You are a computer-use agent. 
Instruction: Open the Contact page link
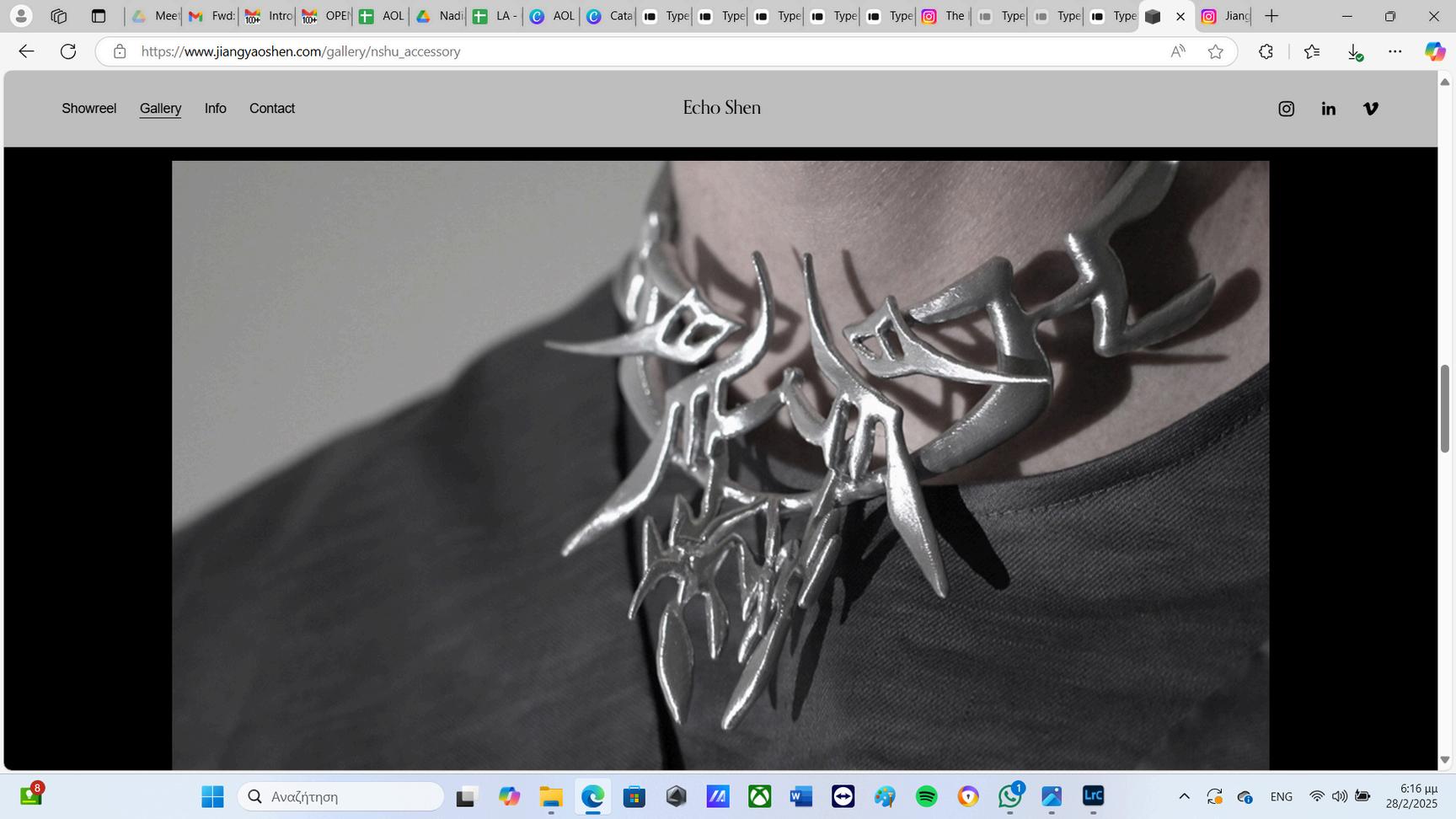(272, 109)
